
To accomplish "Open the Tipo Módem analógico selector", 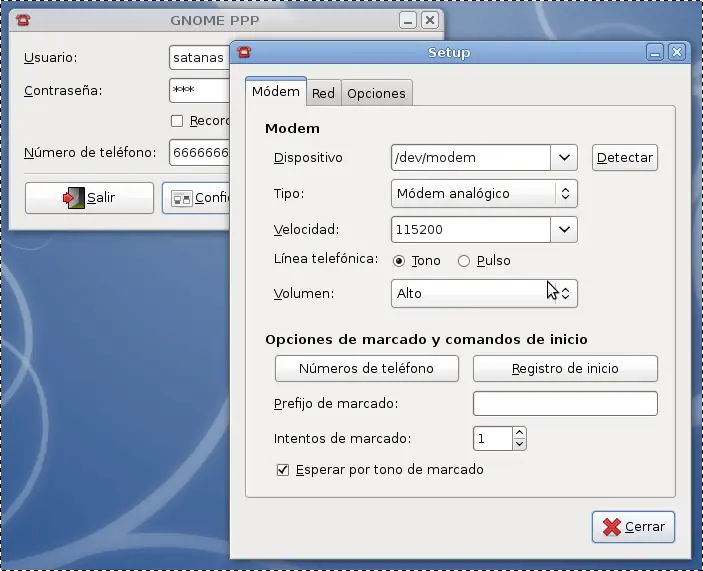I will point(484,194).
